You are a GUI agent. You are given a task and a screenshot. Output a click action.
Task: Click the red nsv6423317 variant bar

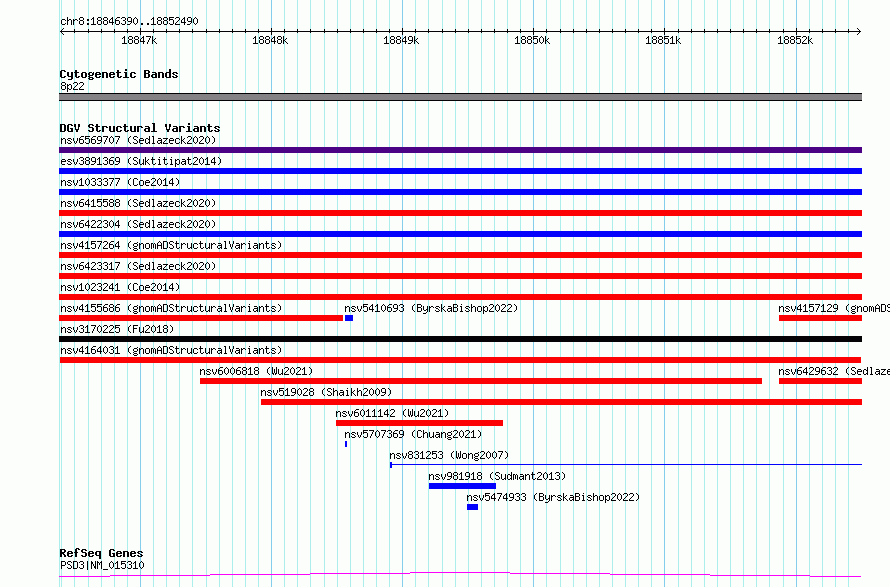(x=460, y=276)
